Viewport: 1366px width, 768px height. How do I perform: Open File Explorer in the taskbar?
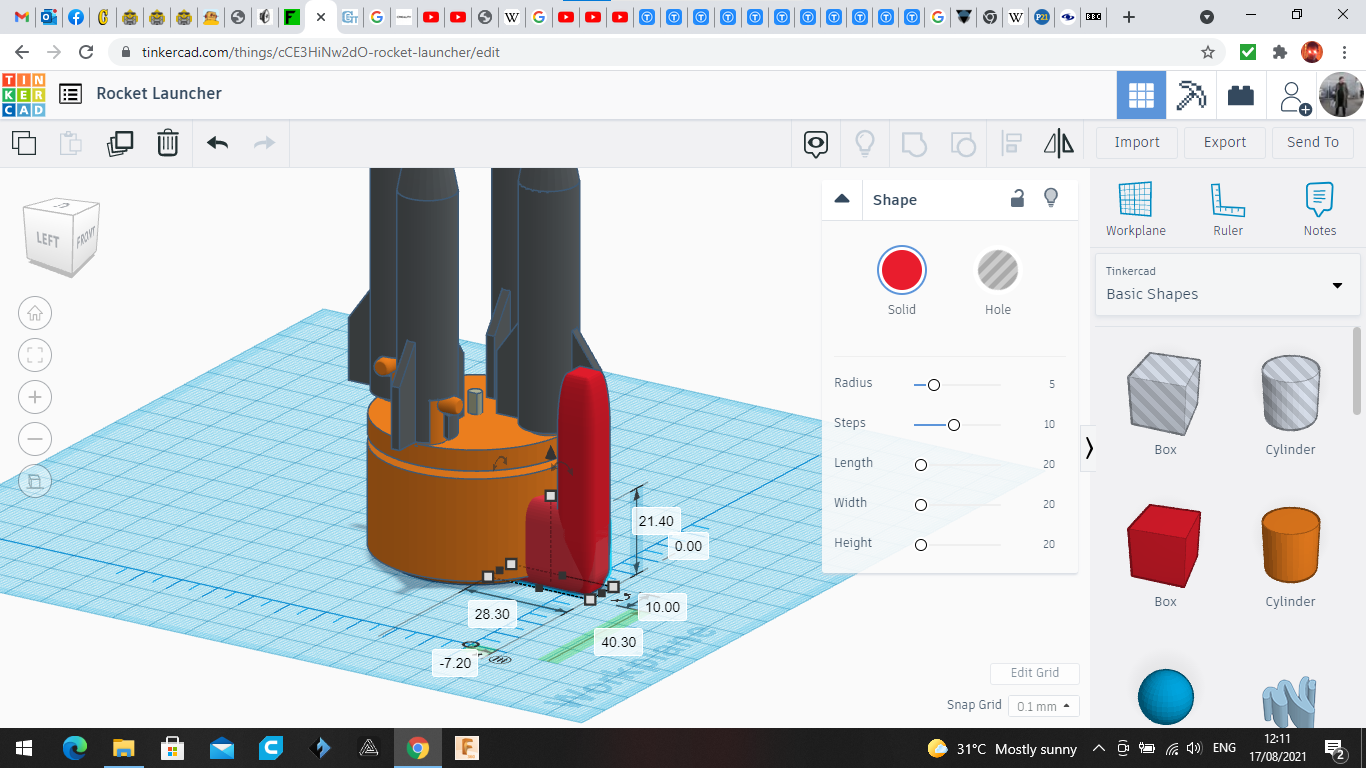point(124,748)
